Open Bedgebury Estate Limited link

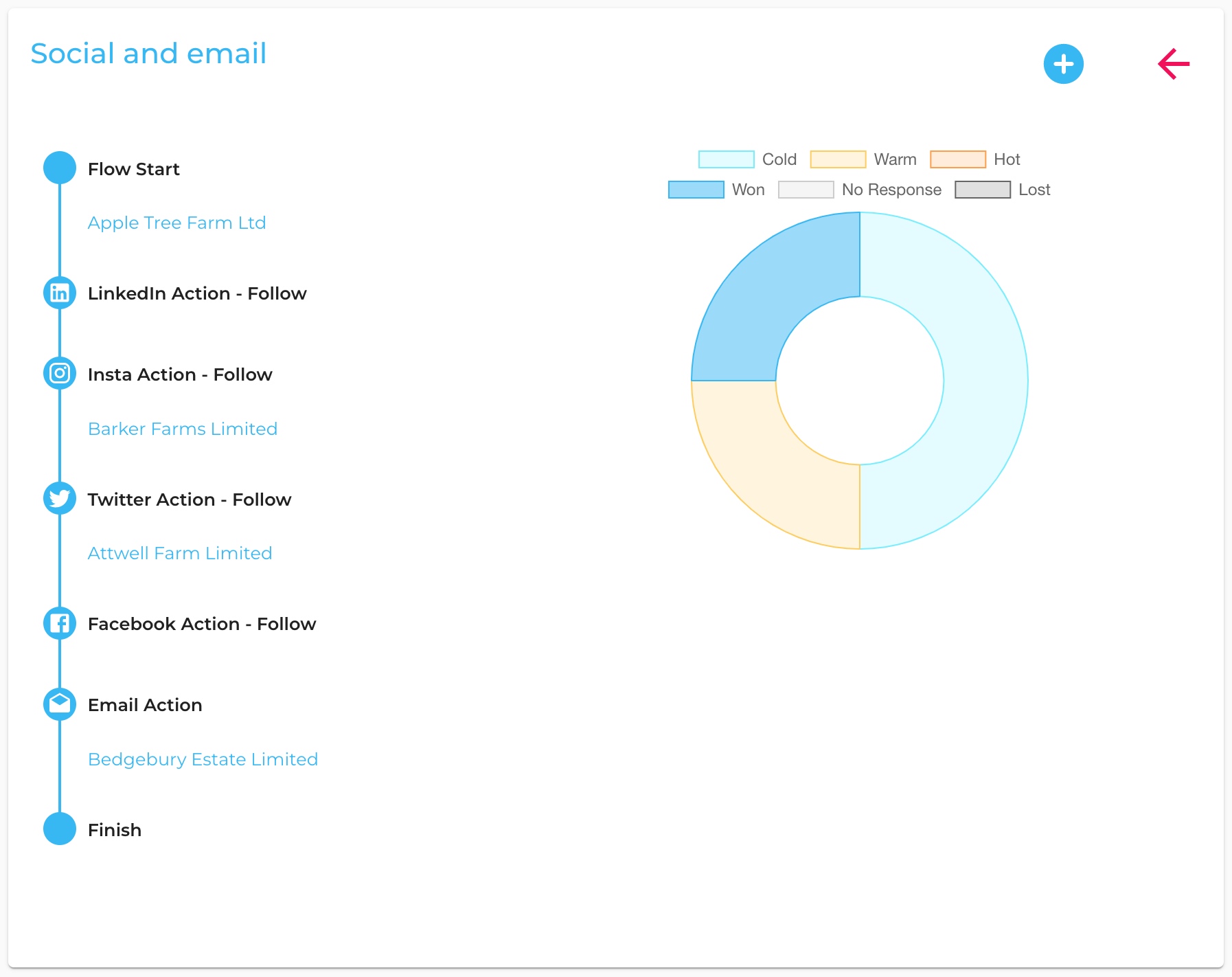tap(203, 759)
